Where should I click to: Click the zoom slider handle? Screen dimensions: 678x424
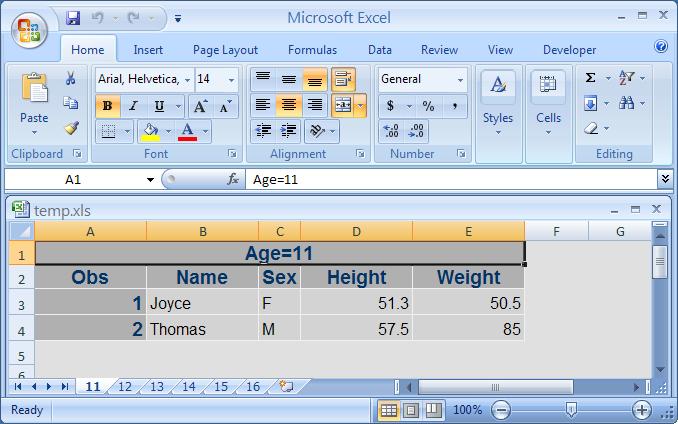[571, 410]
